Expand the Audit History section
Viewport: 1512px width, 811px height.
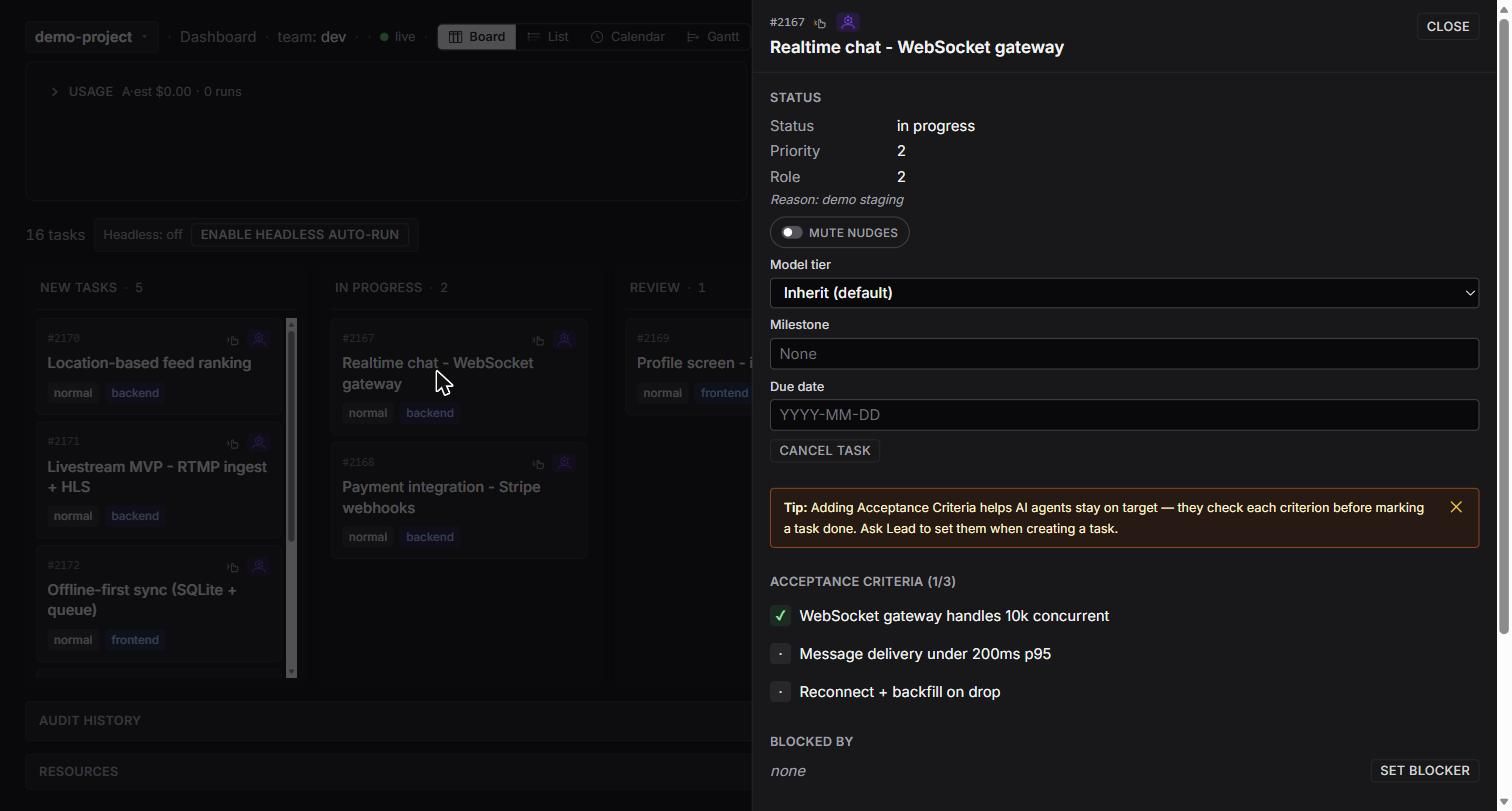click(388, 721)
